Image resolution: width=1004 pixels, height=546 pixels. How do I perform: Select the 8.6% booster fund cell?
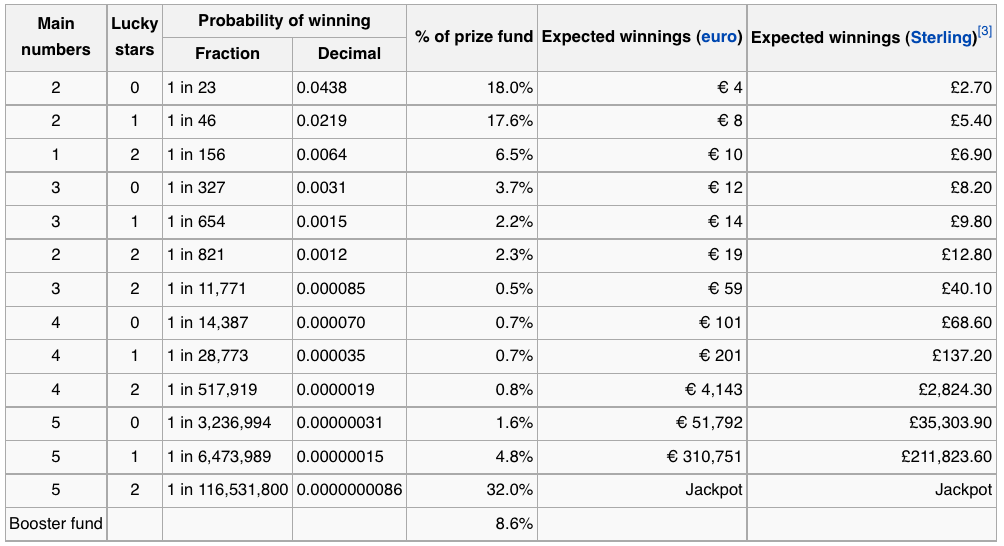coord(472,524)
